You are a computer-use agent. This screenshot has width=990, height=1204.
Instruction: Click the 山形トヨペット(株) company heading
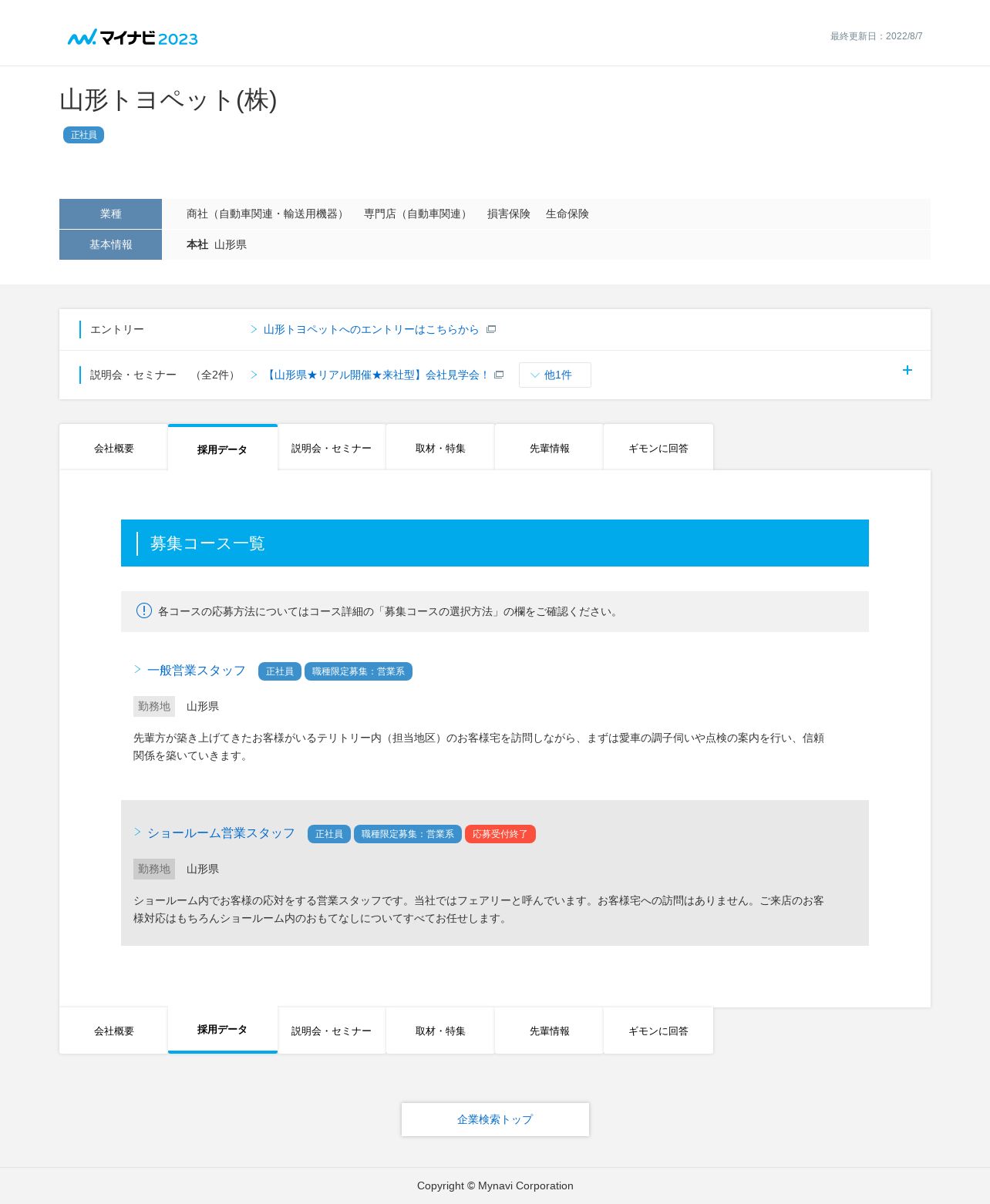168,100
